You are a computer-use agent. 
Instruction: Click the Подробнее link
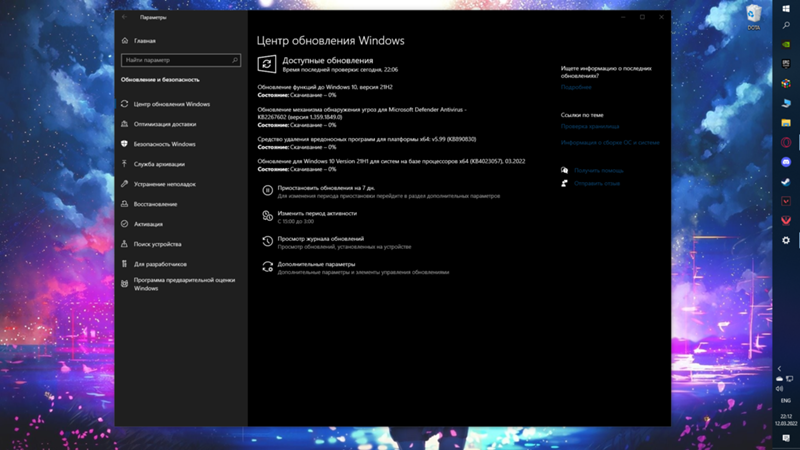tap(576, 87)
